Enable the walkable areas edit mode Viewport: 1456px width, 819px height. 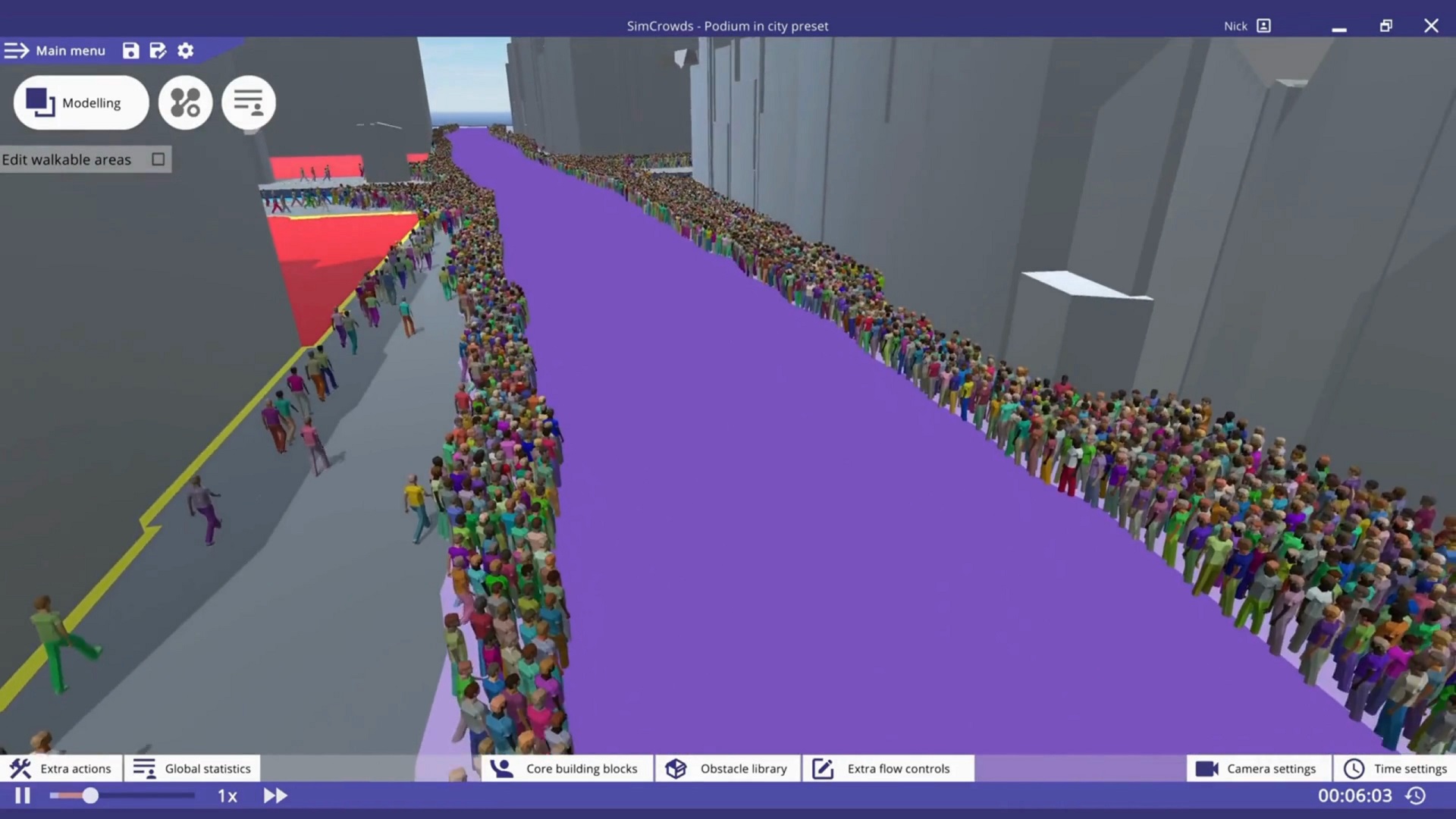(156, 159)
